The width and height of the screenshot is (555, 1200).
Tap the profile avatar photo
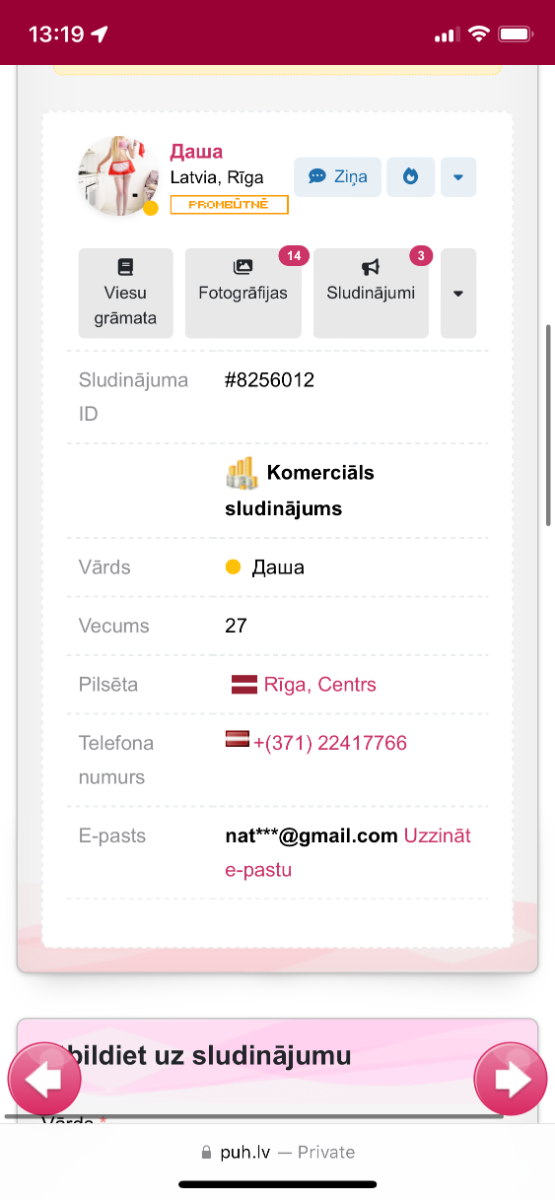pyautogui.click(x=119, y=176)
